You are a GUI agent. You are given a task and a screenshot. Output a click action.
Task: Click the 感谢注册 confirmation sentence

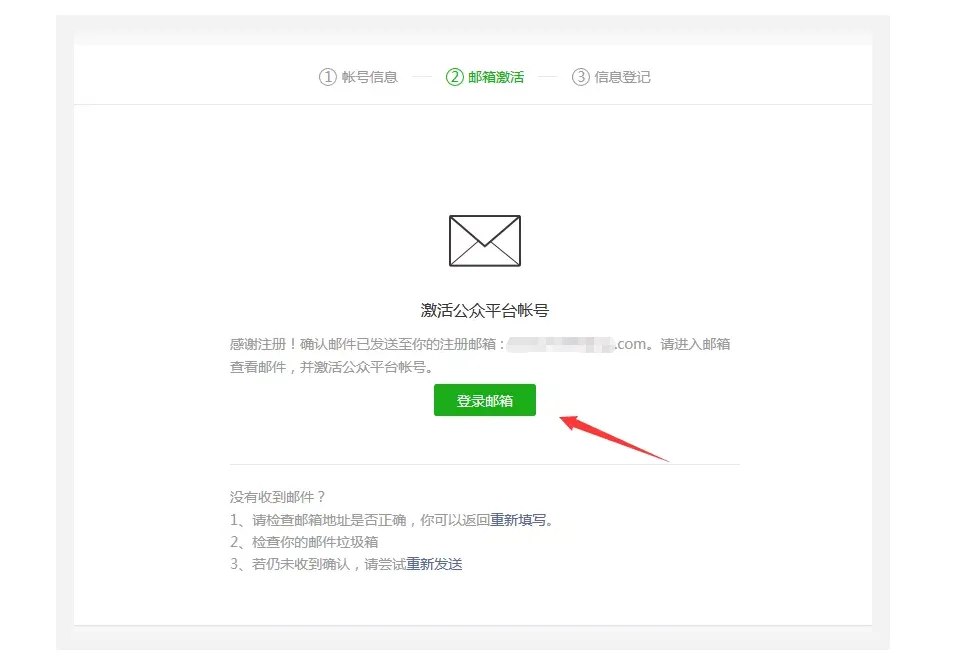tap(480, 356)
